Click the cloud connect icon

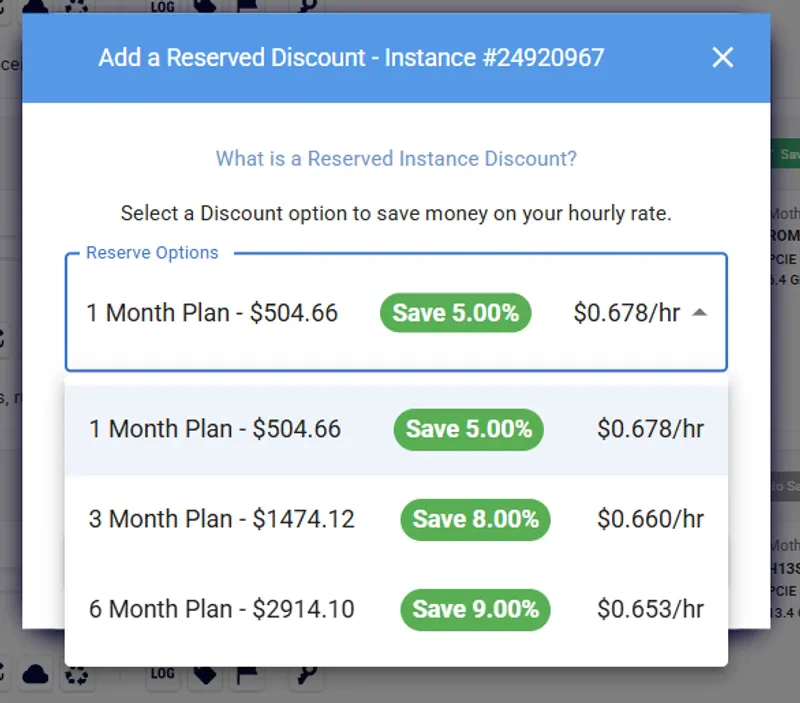(35, 675)
